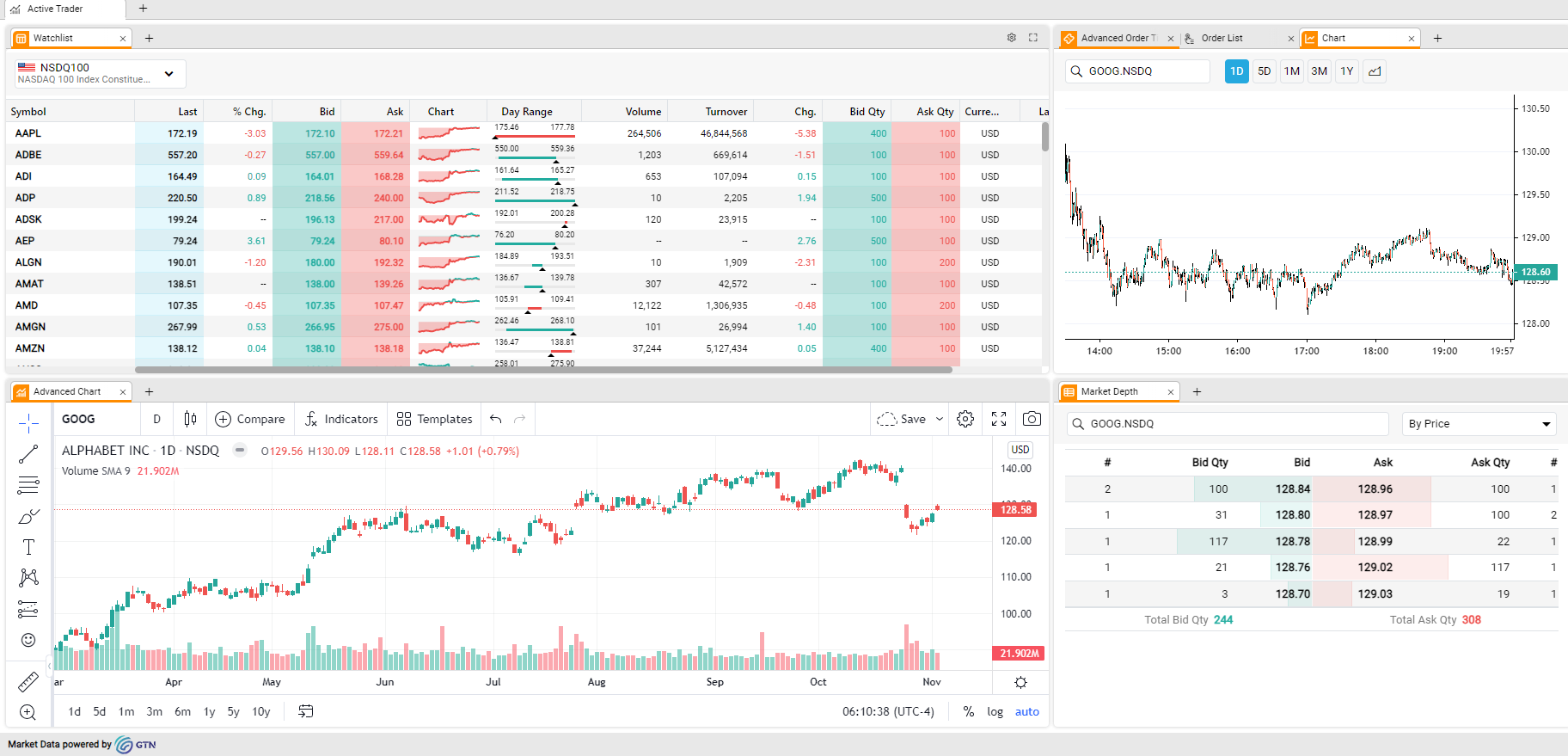Open Watchlist panel settings gear
Screen dimensions: 1568x756
pyautogui.click(x=1012, y=38)
